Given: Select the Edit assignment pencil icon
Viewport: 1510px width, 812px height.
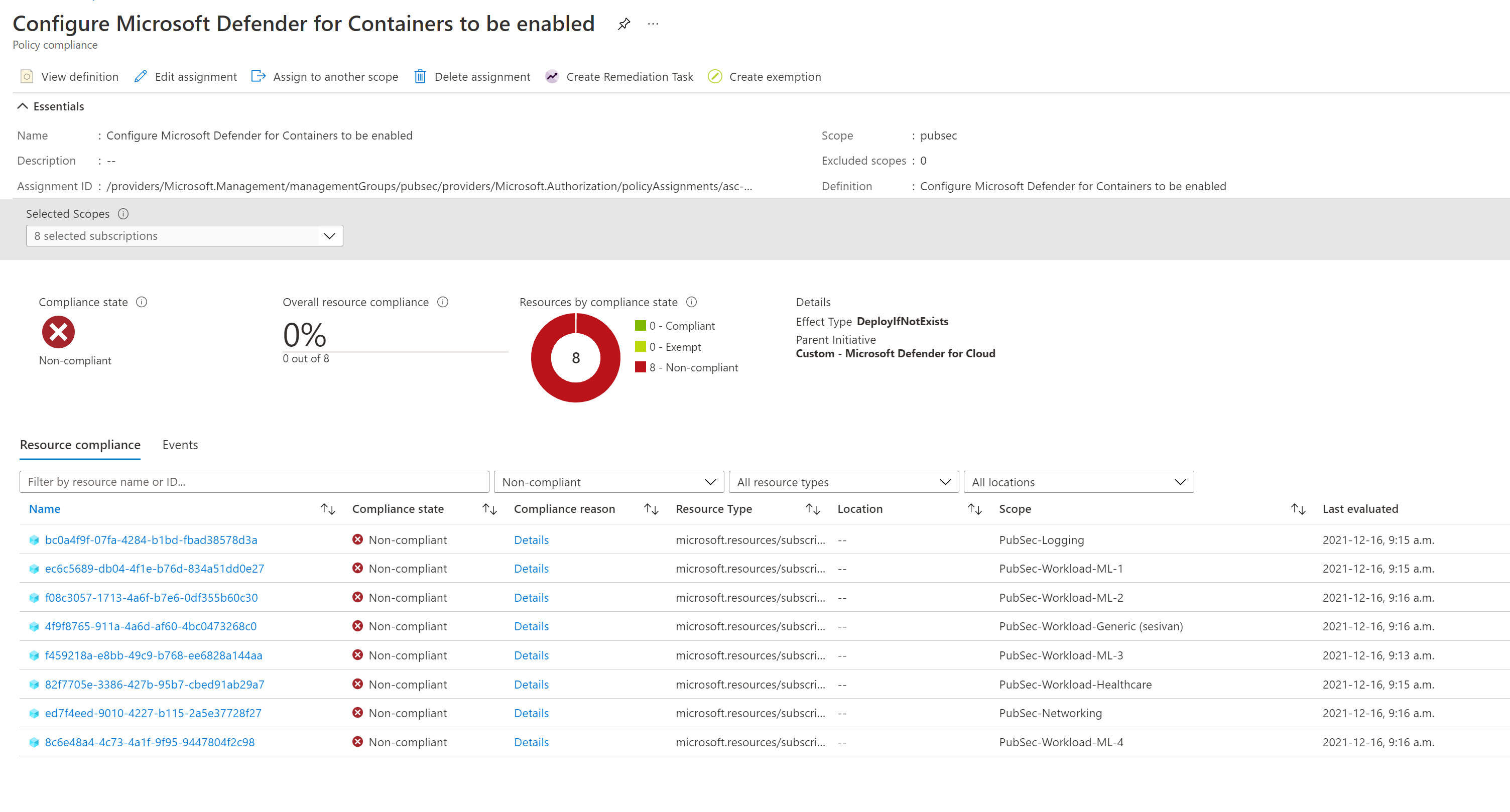Looking at the screenshot, I should (x=140, y=76).
